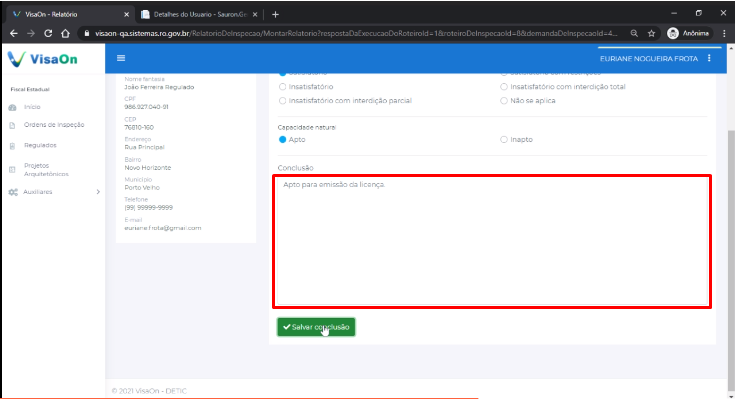Viewport: 735px width, 399px height.
Task: Switch to Detalhes do Usuario tab
Action: point(199,15)
